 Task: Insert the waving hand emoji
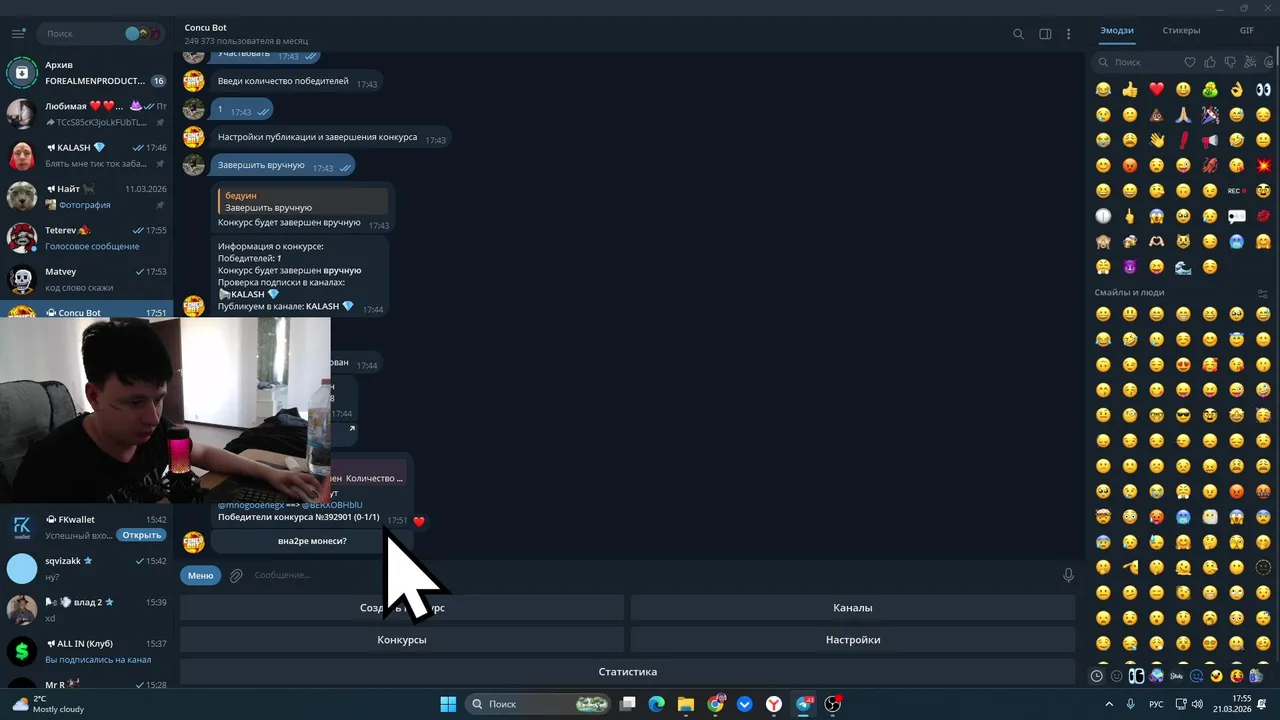tap(1156, 140)
